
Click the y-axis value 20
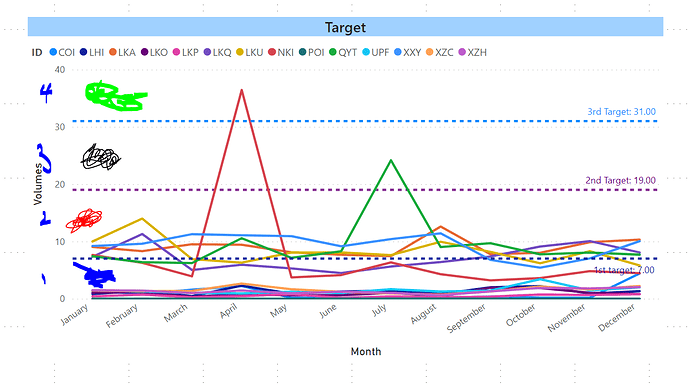[60, 185]
